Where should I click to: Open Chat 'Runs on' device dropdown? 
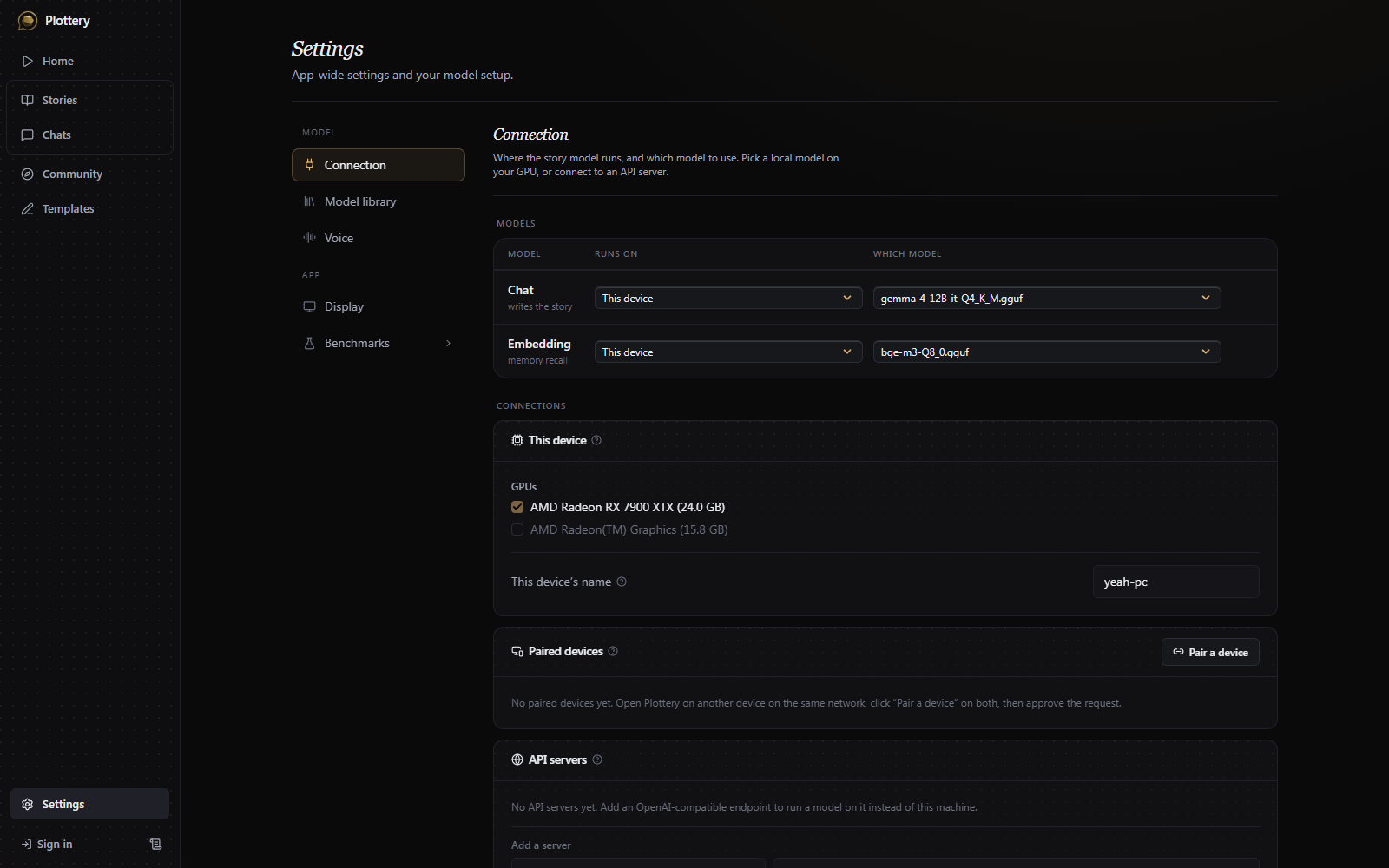click(728, 299)
